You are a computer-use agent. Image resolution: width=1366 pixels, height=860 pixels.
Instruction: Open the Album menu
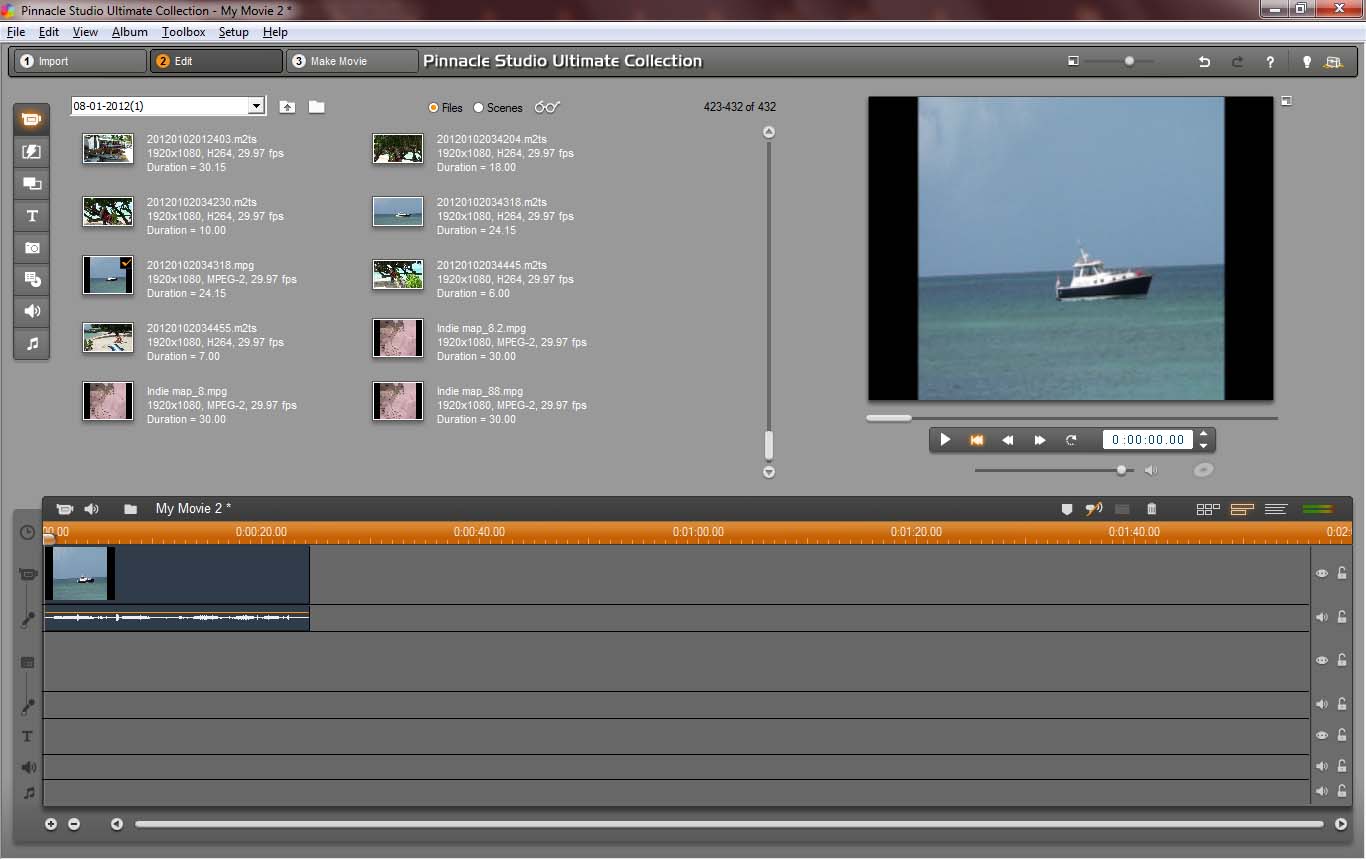click(130, 32)
